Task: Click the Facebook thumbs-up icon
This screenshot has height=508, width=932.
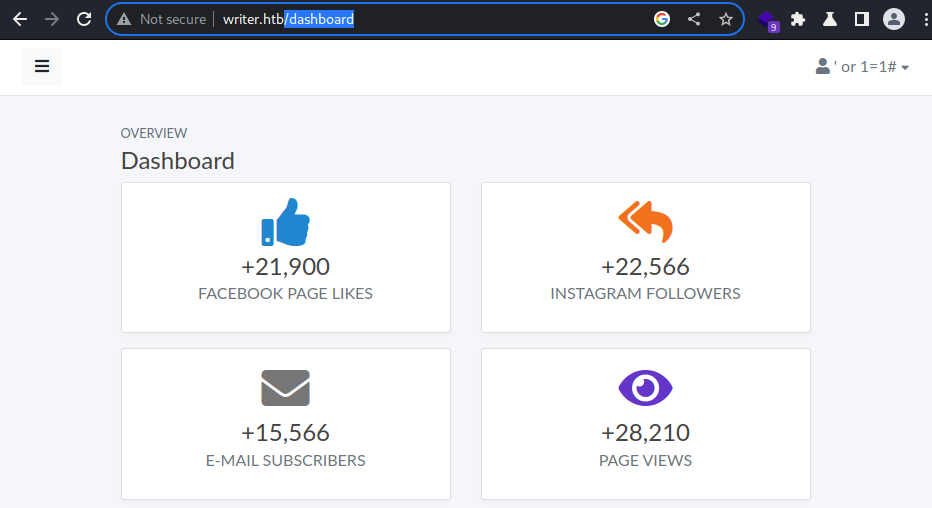Action: (286, 222)
